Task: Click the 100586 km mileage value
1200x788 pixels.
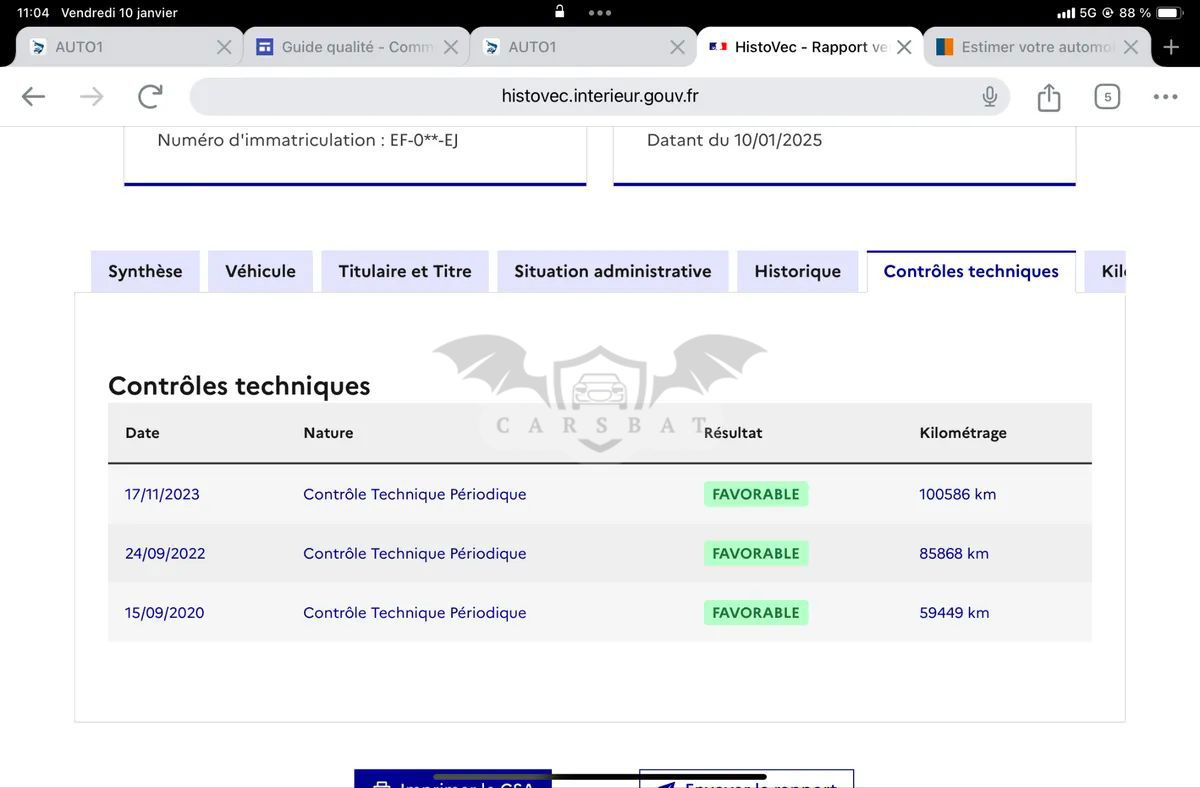Action: click(958, 494)
